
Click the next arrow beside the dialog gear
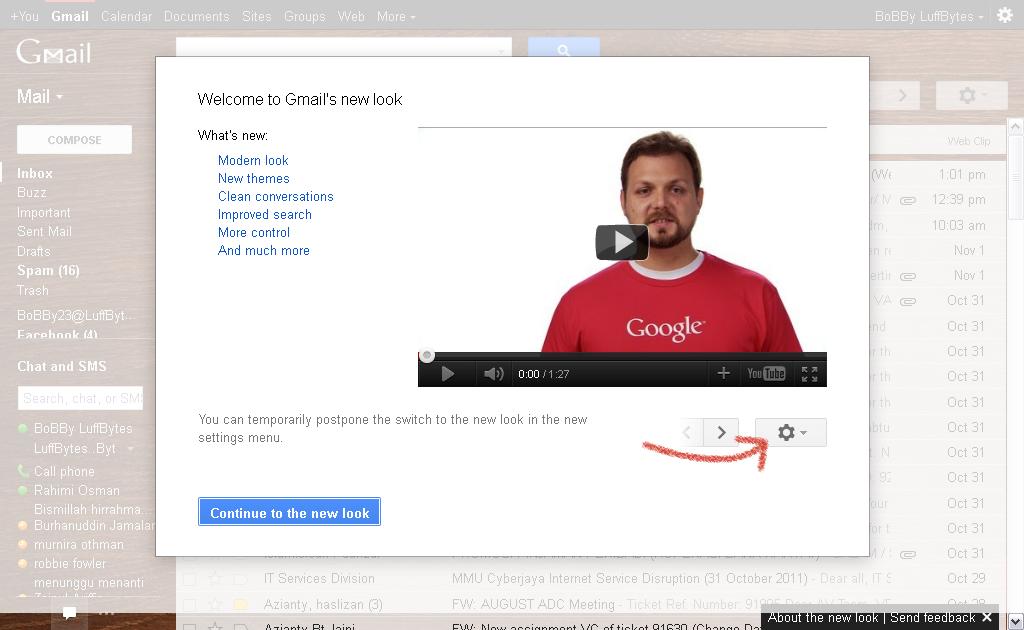721,432
